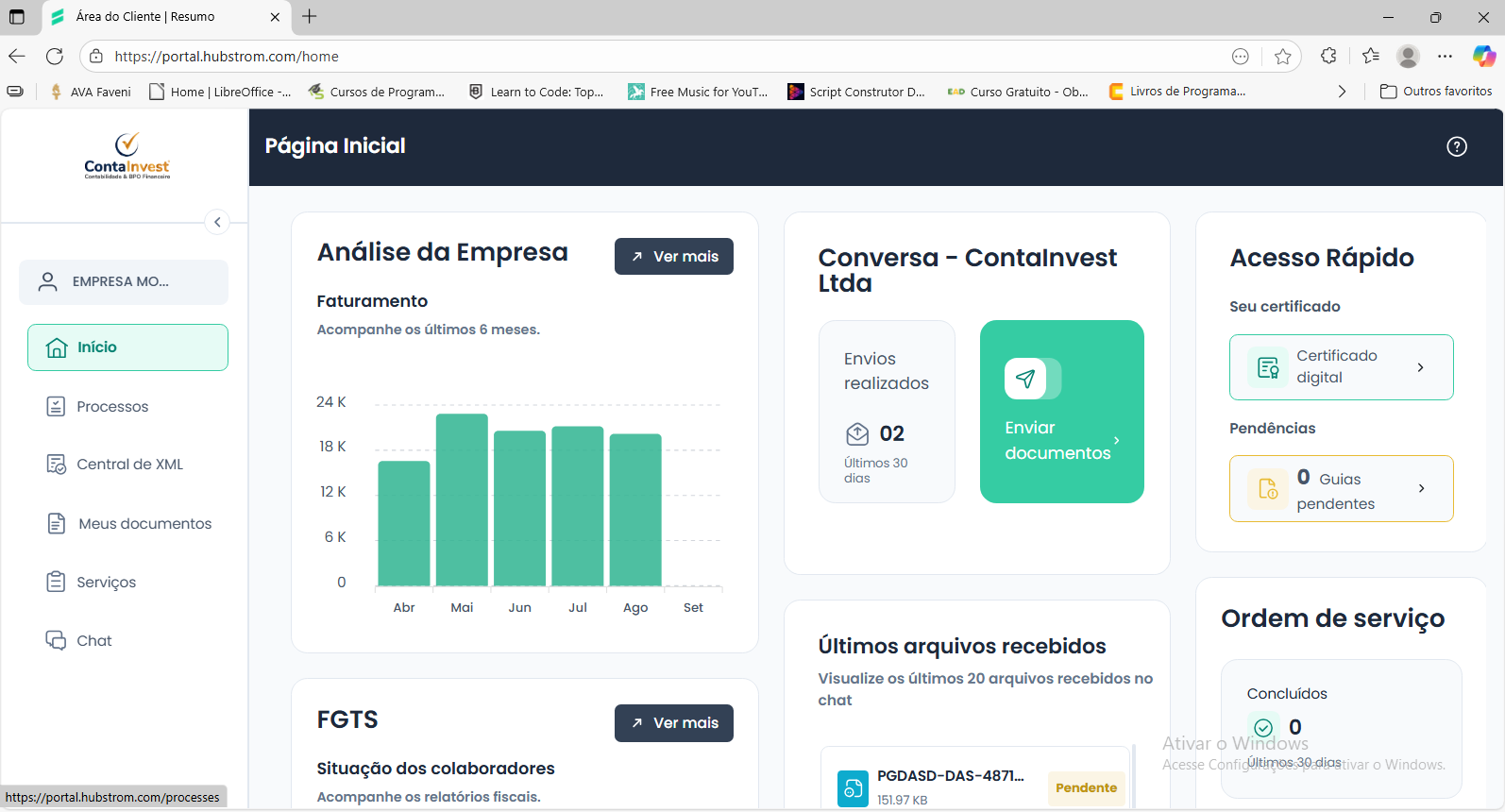
Task: Collapse the sidebar with the chevron button
Action: pos(217,222)
